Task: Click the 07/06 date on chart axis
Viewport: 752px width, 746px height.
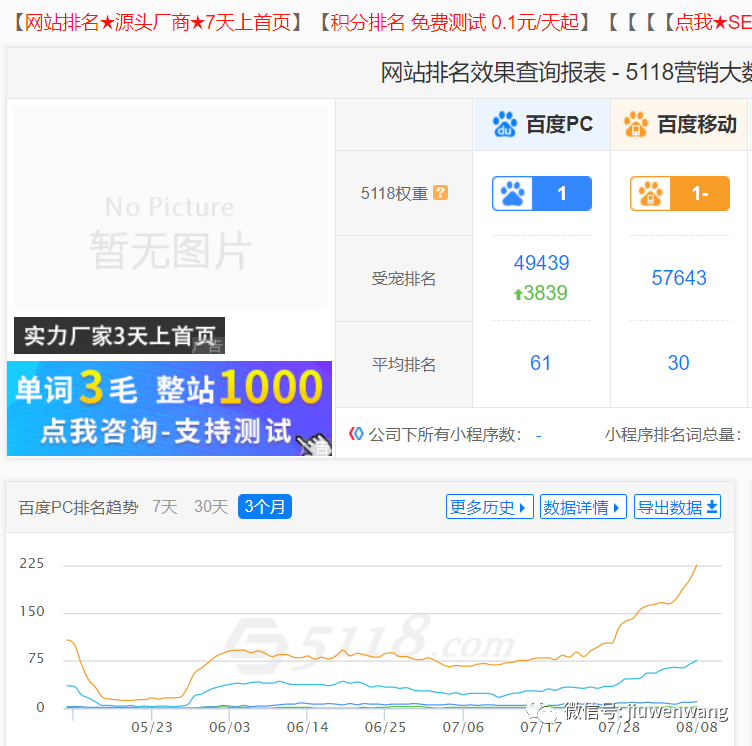Action: (463, 727)
